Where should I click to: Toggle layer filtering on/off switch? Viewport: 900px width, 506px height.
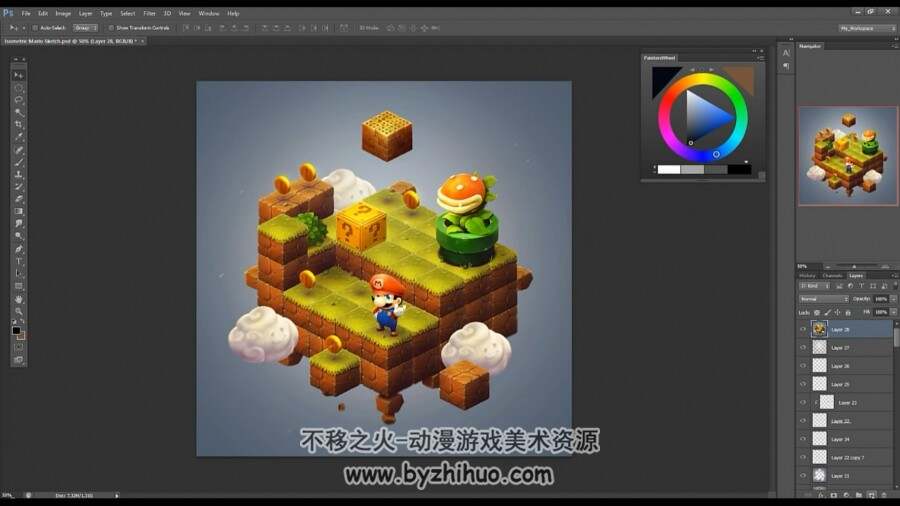tap(895, 285)
